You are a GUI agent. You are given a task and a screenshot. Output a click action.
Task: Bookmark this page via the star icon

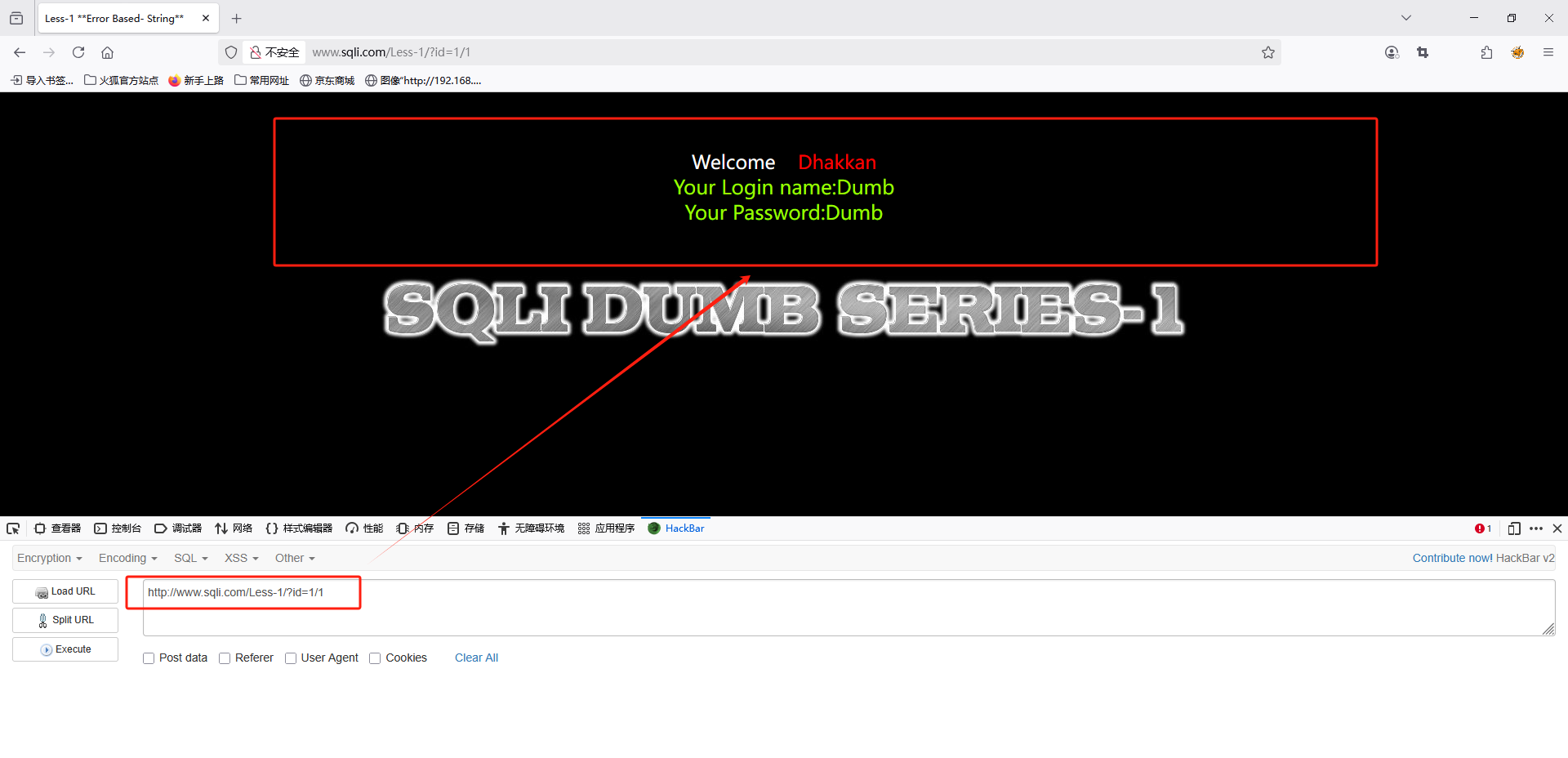1268,52
